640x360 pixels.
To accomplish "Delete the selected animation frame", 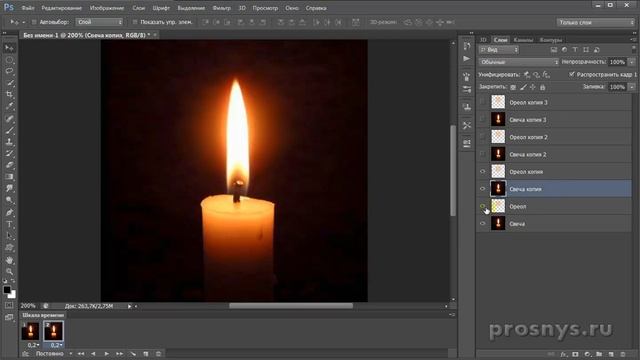I will (x=159, y=353).
